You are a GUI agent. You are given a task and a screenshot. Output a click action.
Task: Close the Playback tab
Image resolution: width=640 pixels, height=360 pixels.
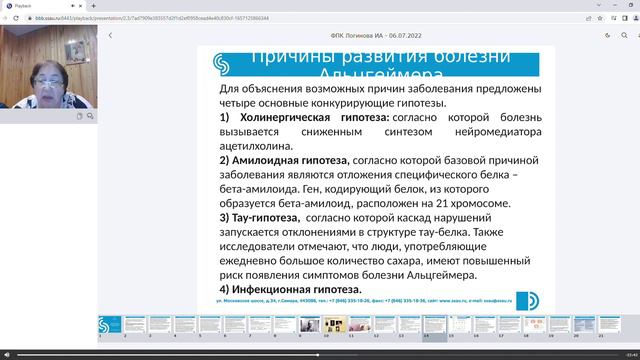(80, 6)
